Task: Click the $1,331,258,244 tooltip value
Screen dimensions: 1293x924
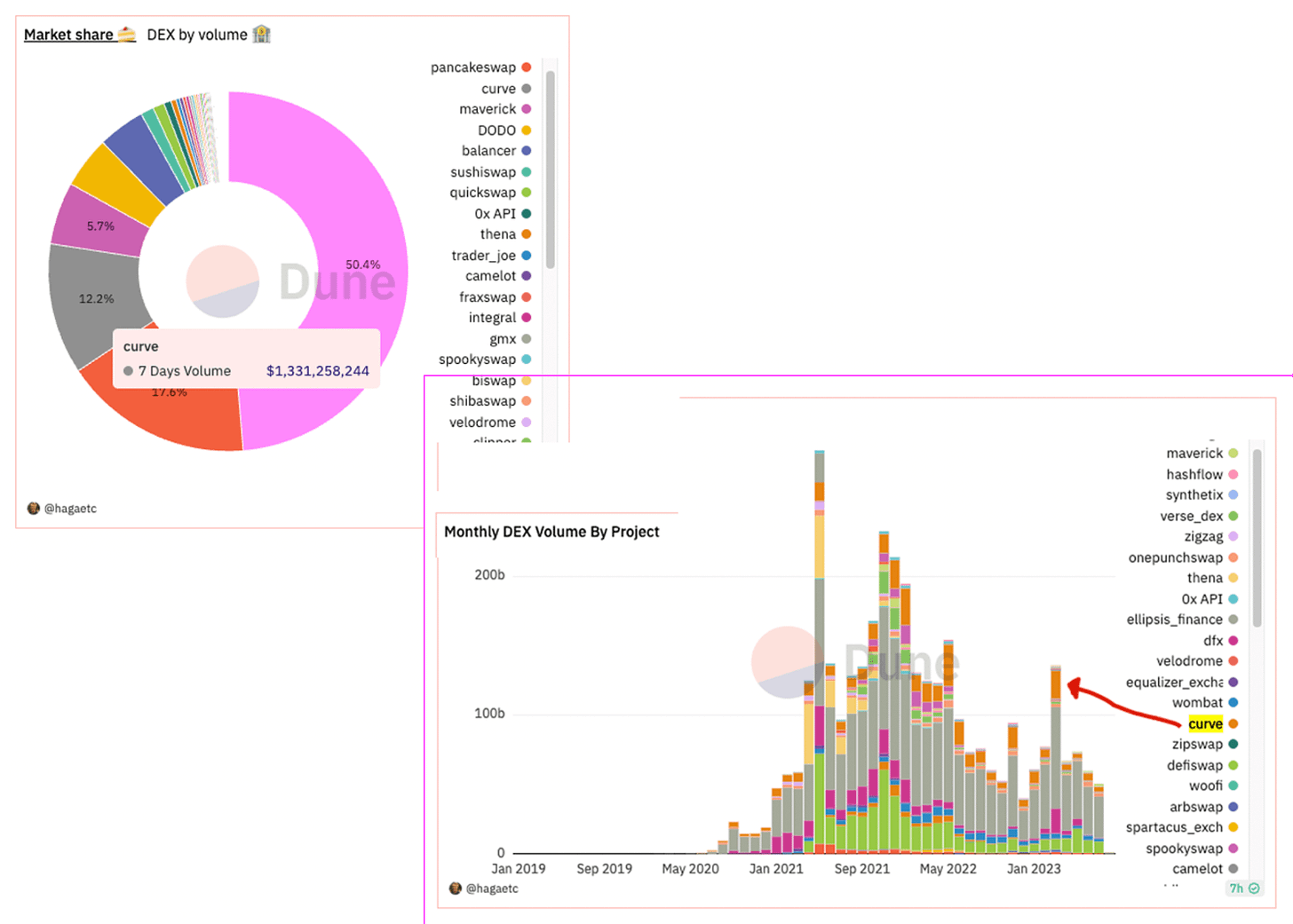Action: click(318, 371)
